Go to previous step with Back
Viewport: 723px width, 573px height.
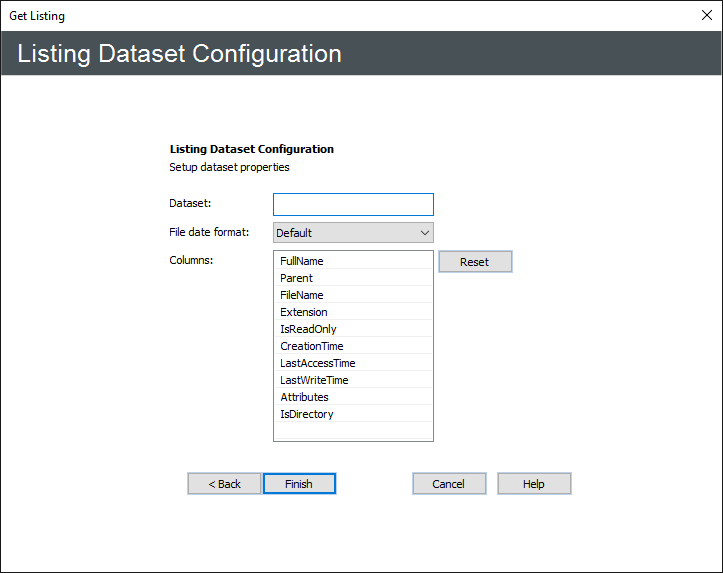pos(224,484)
